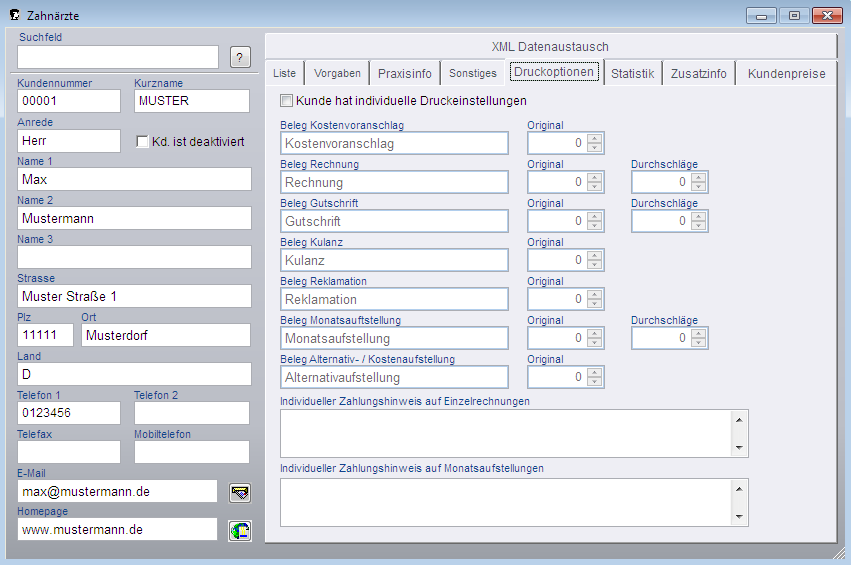
Task: Select the Druckoptionen tab
Action: [x=554, y=72]
